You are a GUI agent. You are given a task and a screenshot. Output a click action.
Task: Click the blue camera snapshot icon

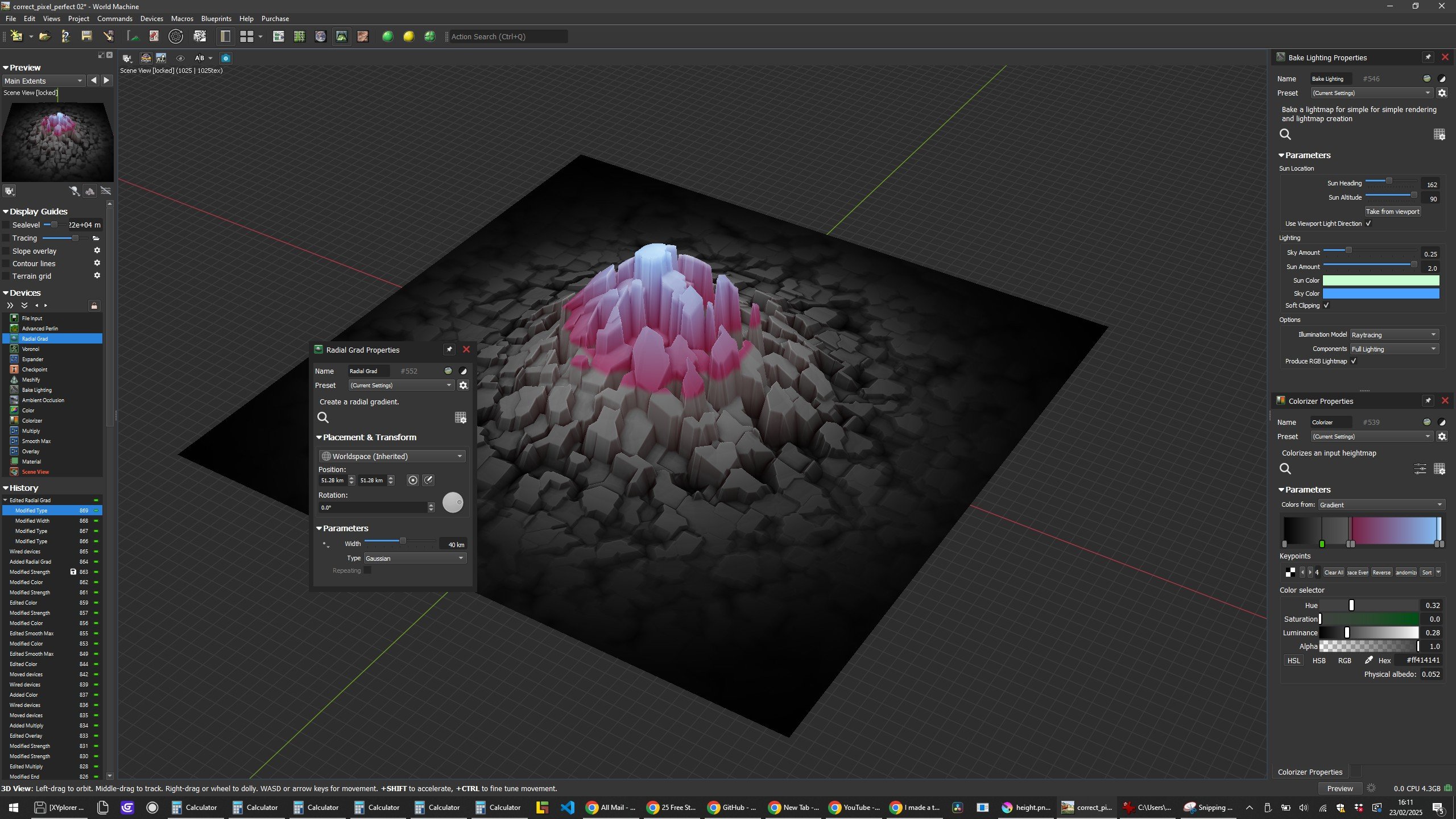[226, 58]
